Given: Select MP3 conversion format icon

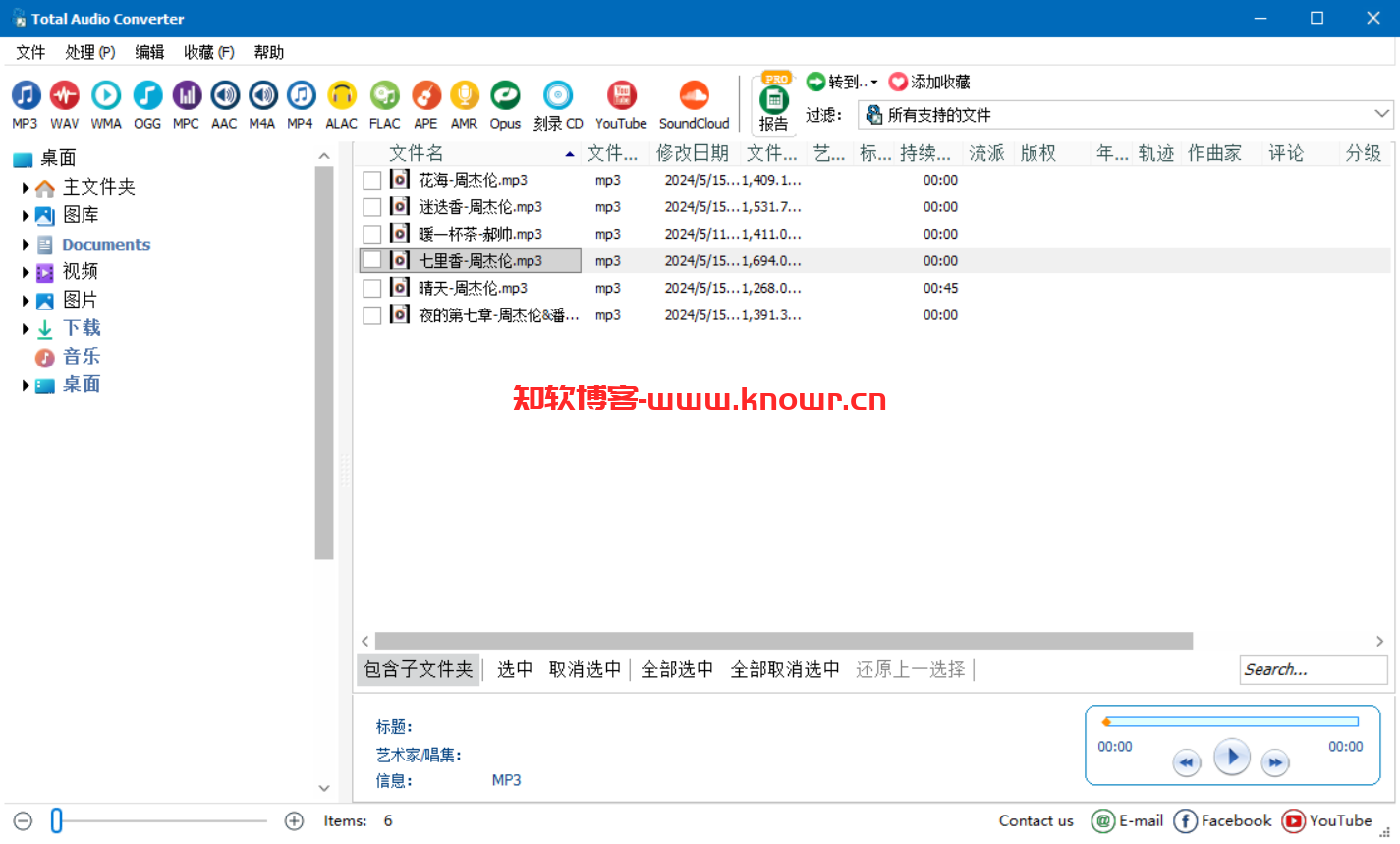Looking at the screenshot, I should [26, 95].
